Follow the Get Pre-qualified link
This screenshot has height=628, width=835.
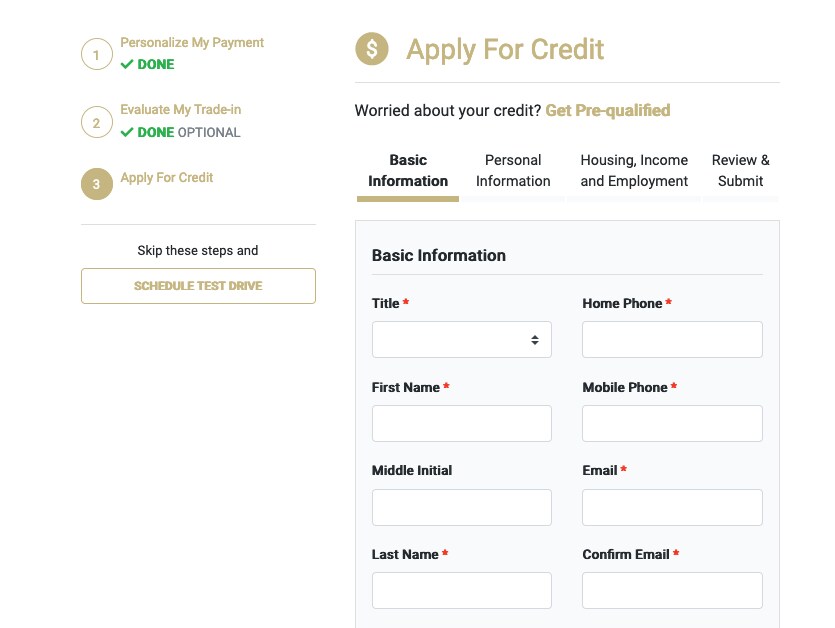click(608, 110)
